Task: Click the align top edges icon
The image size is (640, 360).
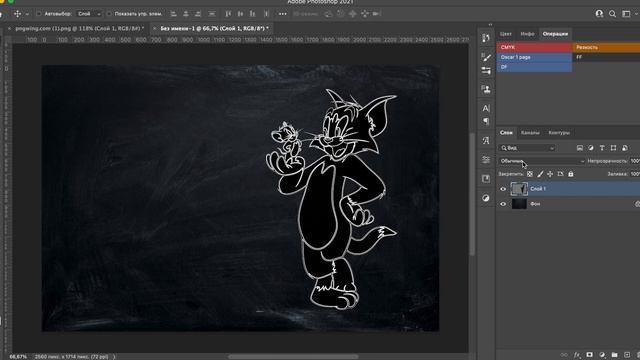Action: pyautogui.click(x=228, y=14)
